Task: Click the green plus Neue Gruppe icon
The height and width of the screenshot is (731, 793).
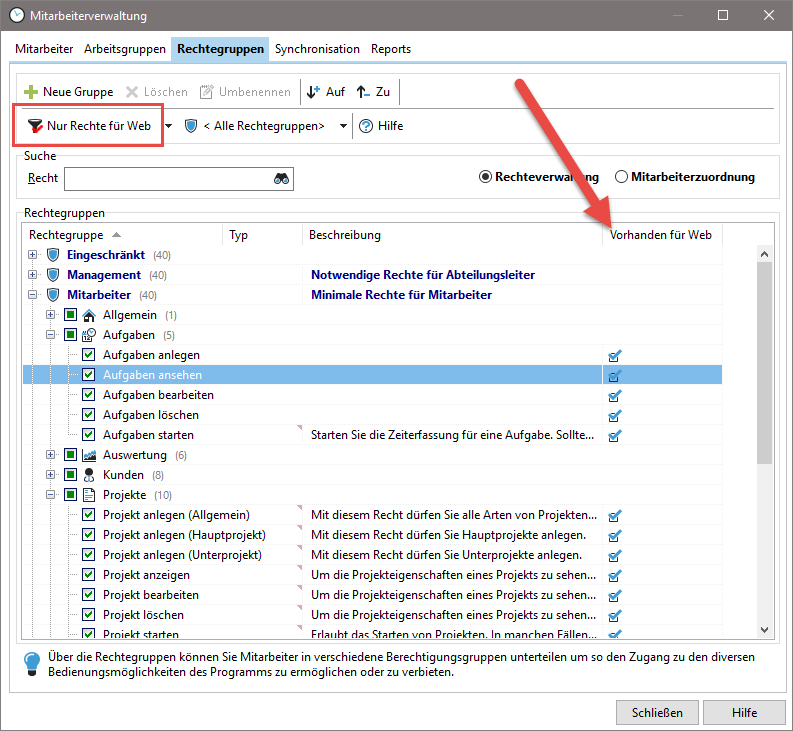Action: (x=31, y=92)
